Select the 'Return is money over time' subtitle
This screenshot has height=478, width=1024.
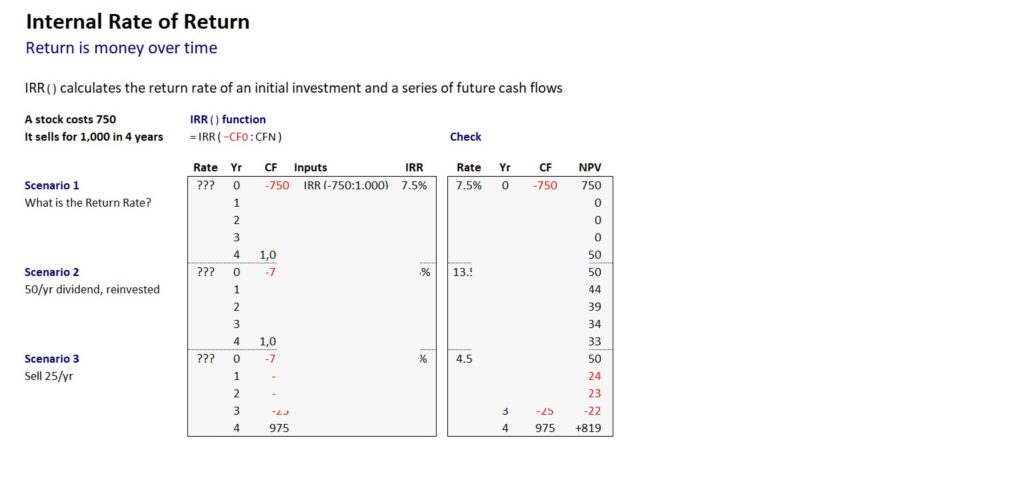click(x=121, y=48)
